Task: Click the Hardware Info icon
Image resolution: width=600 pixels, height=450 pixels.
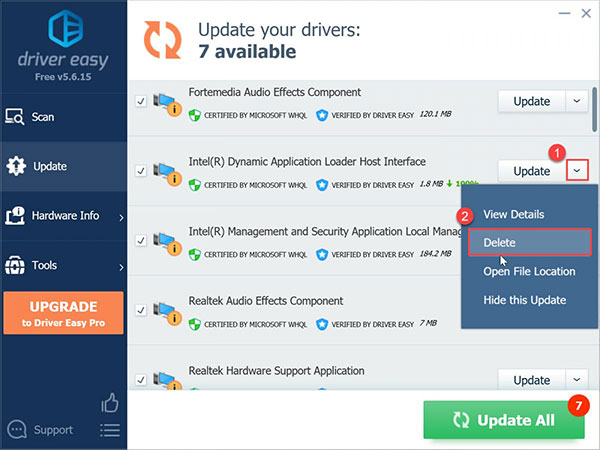Action: [15, 216]
